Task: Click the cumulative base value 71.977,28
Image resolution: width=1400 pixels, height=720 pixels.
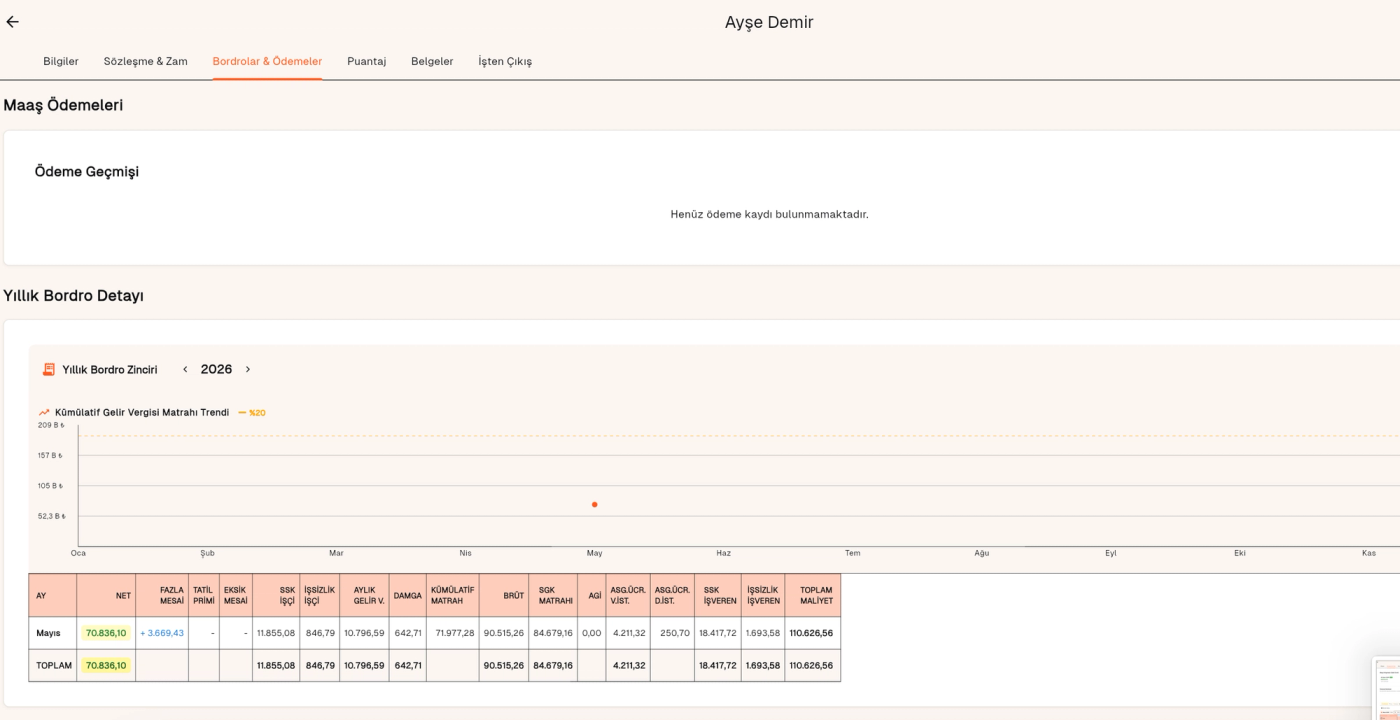Action: [x=455, y=633]
